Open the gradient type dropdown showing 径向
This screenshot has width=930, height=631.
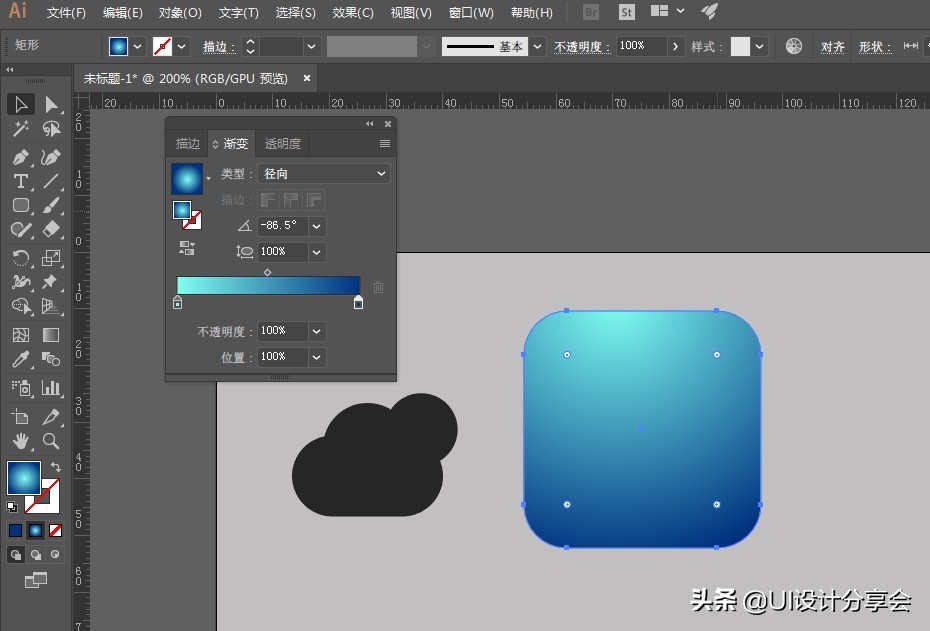[x=323, y=173]
